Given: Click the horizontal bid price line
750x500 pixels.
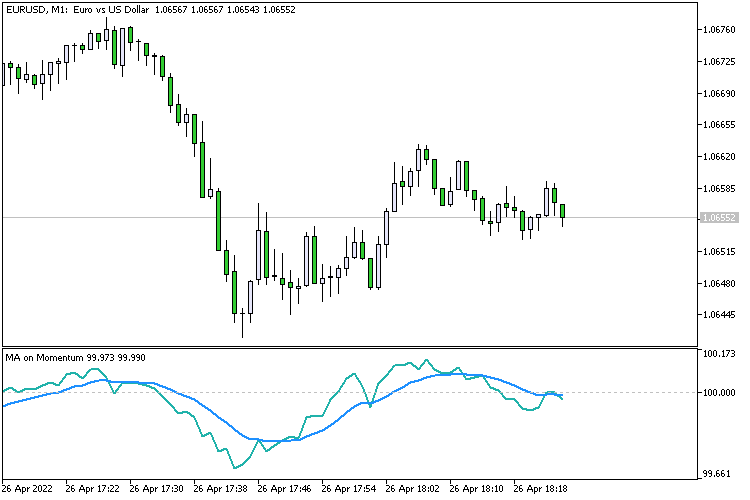Looking at the screenshot, I should (x=349, y=218).
